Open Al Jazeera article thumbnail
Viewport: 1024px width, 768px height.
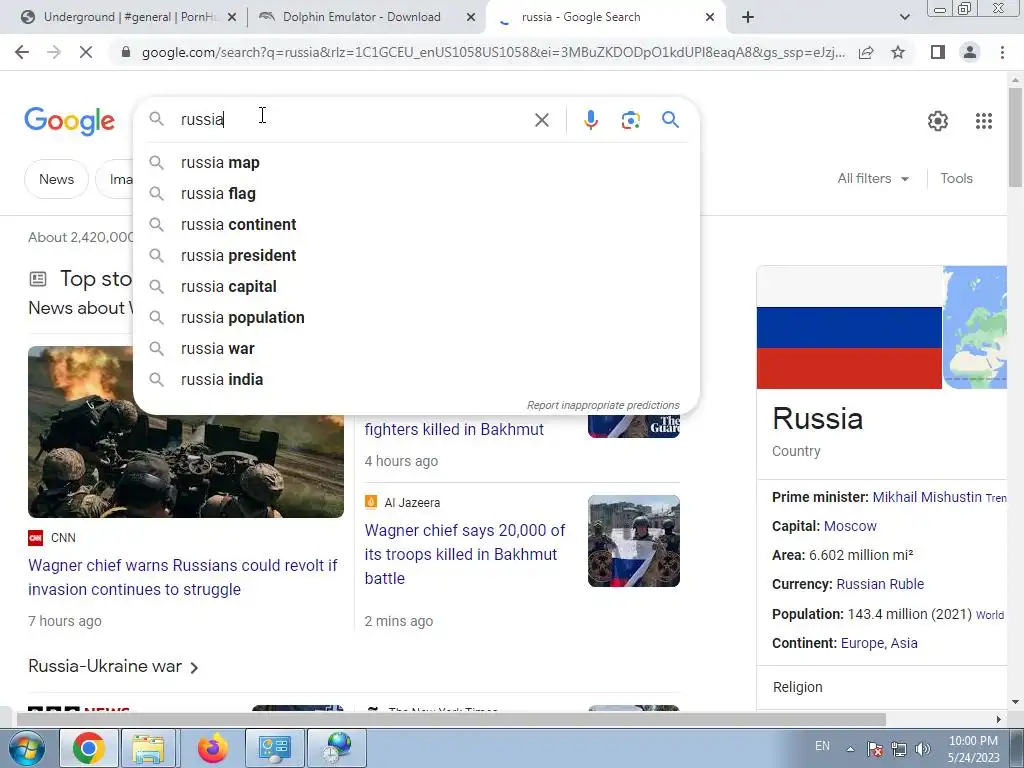[633, 541]
